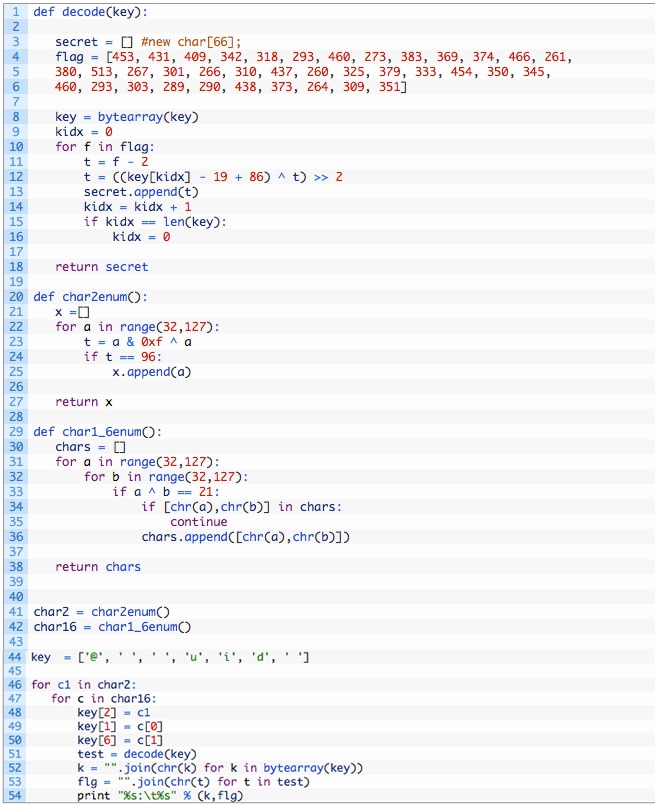This screenshot has width=655, height=805.
Task: Click the 'chars.append([chr(a),chr(b)])' call
Action: pyautogui.click(x=245, y=537)
